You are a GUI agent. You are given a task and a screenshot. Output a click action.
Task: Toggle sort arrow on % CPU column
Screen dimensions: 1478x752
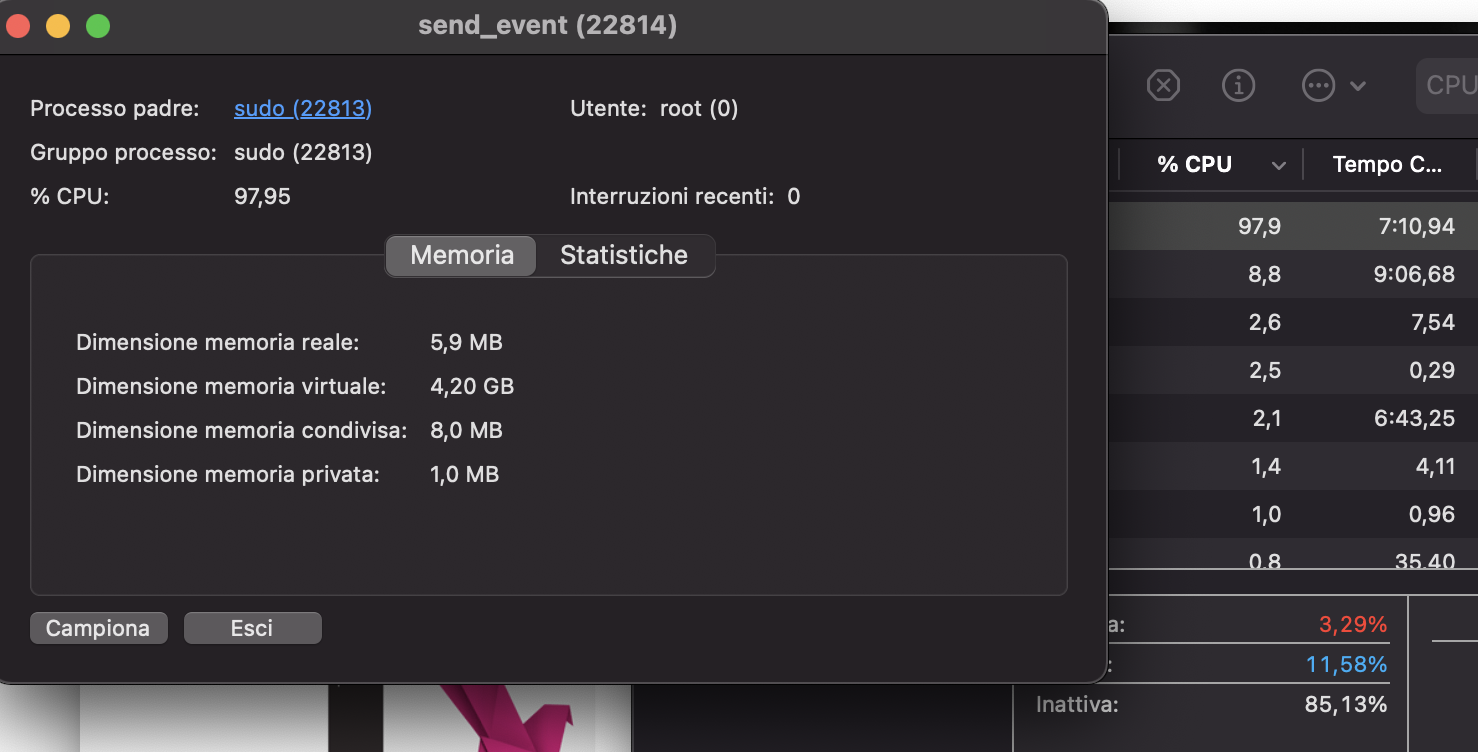point(1278,166)
